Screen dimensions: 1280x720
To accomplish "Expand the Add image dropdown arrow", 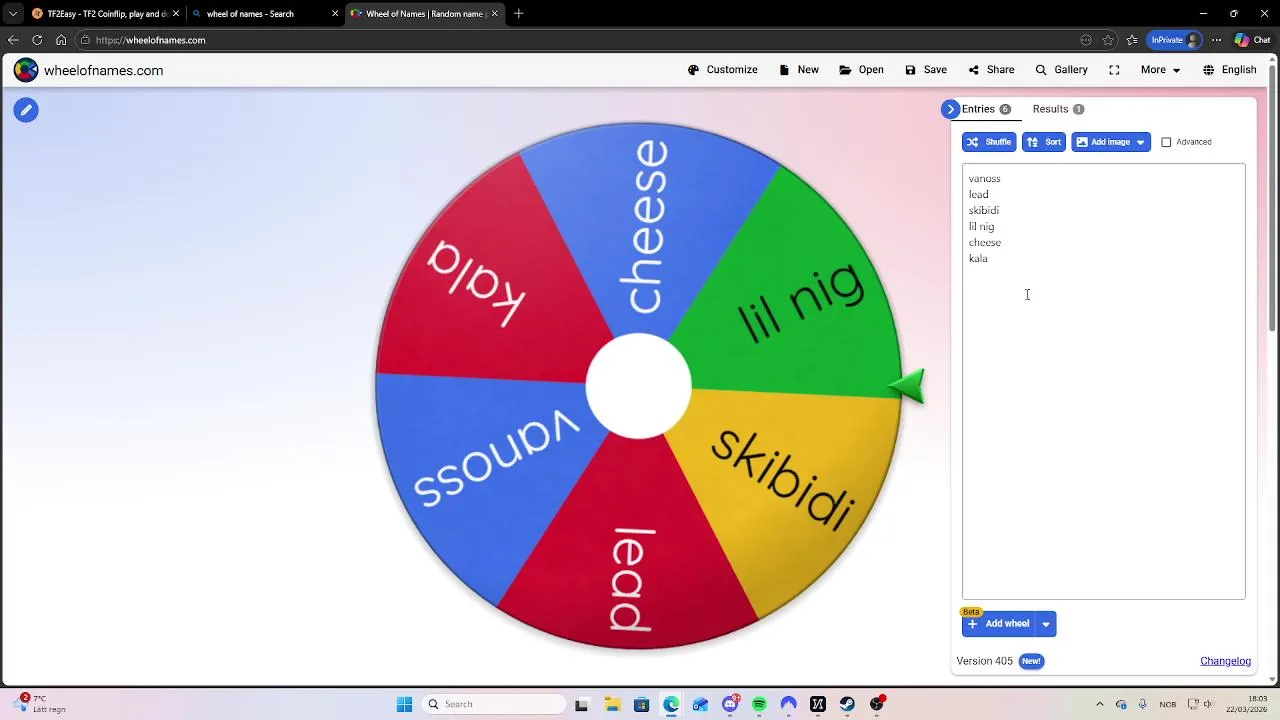I will (1140, 142).
